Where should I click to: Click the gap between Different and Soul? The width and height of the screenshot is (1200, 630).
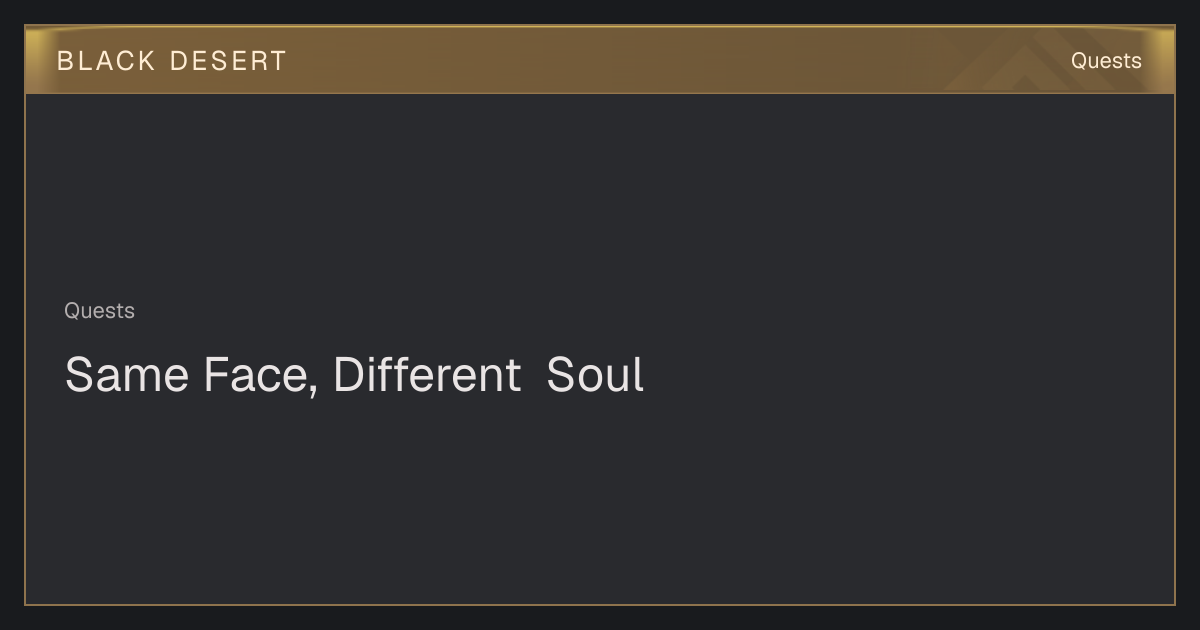534,376
